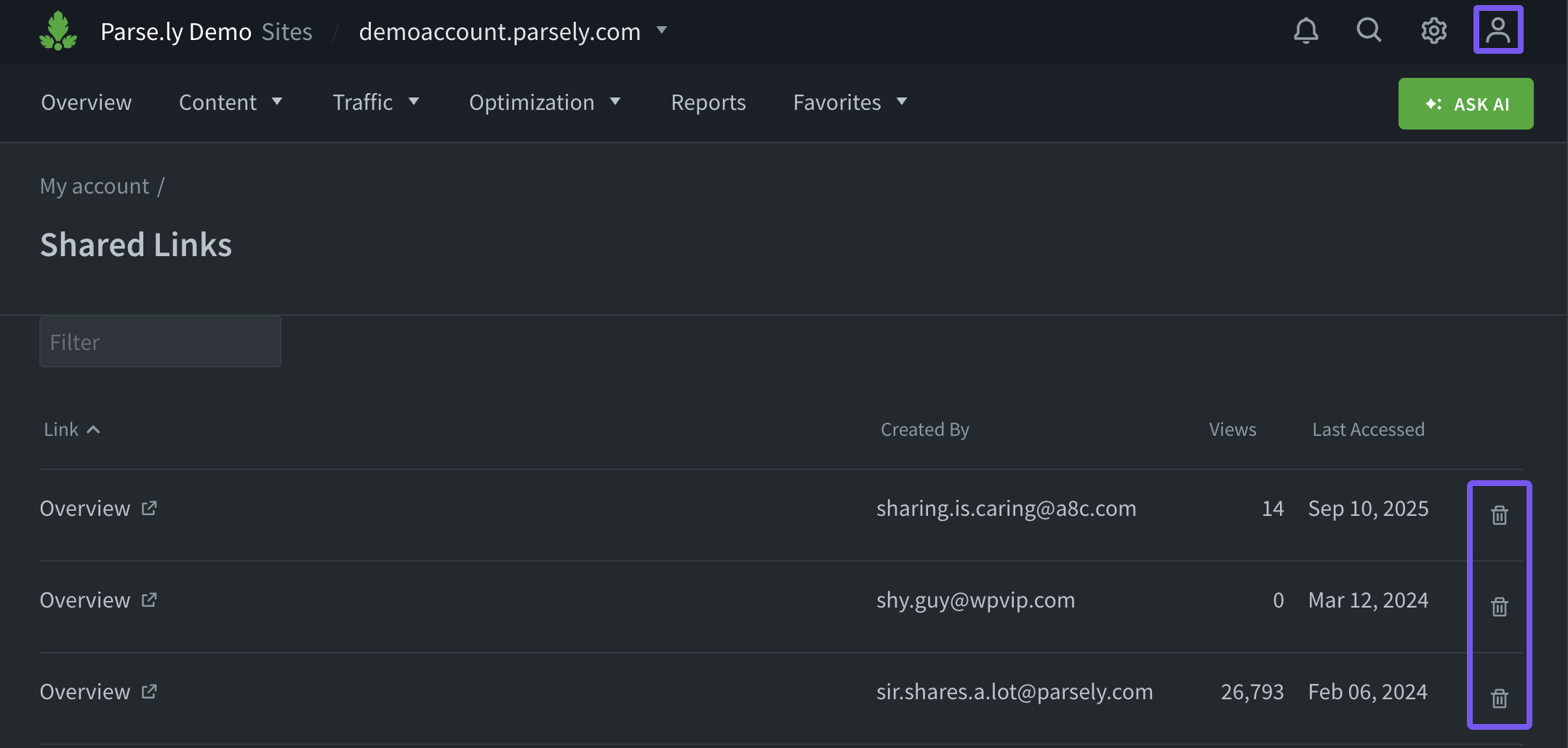The height and width of the screenshot is (748, 1568).
Task: Open the Reports page
Action: (708, 103)
